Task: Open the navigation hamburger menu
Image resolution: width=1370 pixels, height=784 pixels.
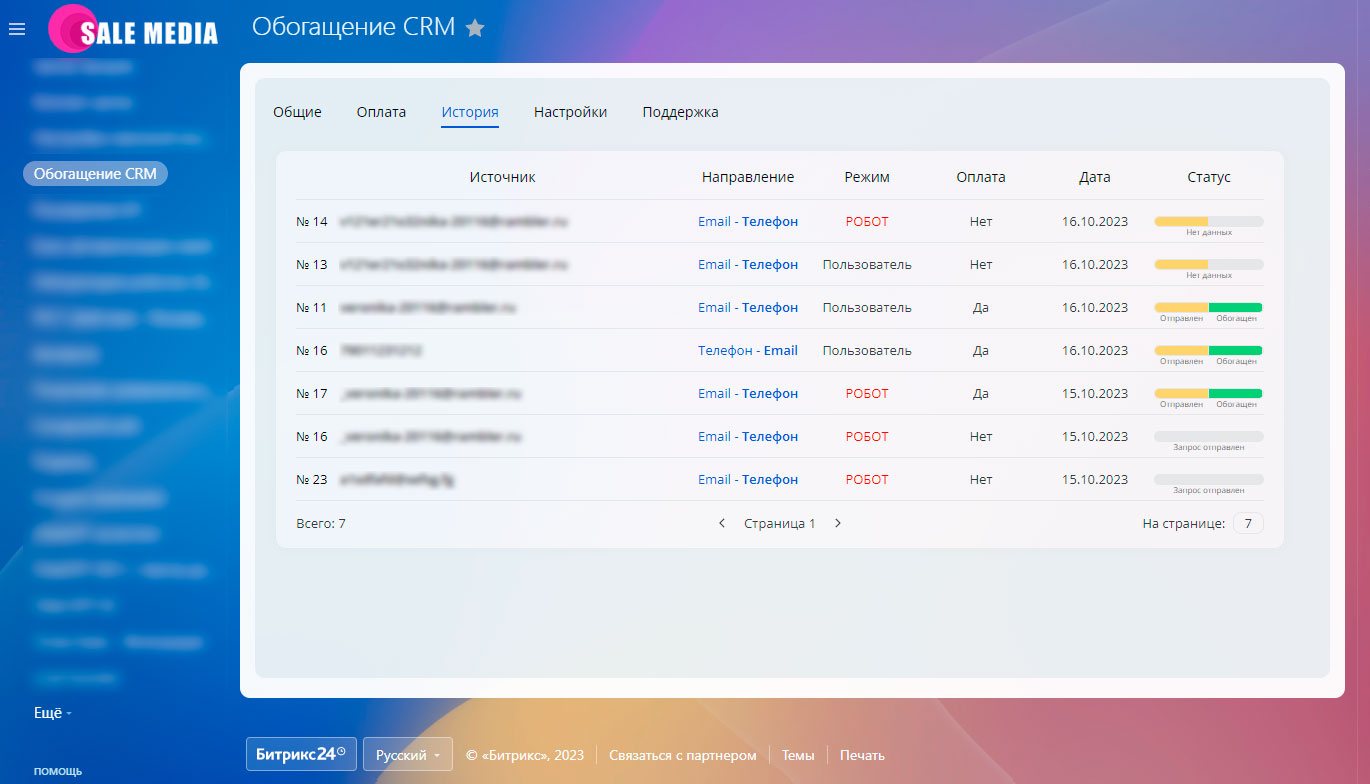Action: pyautogui.click(x=16, y=28)
